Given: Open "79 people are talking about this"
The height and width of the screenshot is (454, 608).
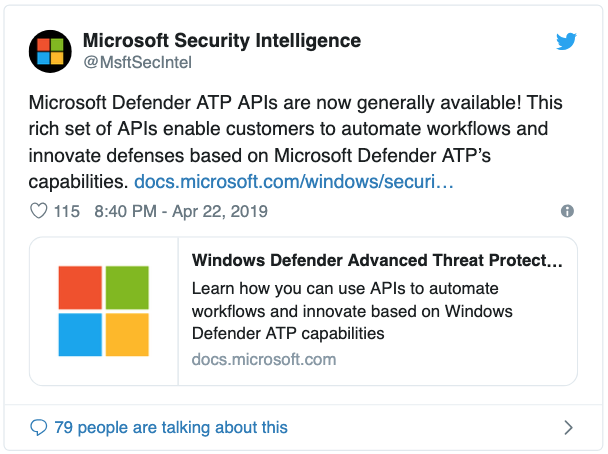Looking at the screenshot, I should tap(170, 427).
